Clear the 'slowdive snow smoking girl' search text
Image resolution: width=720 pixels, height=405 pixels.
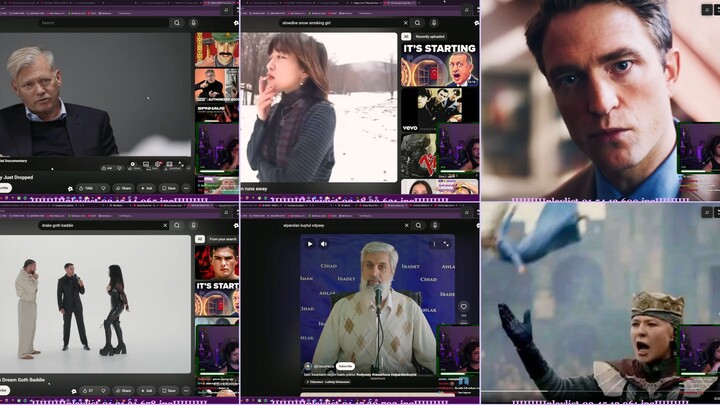coord(405,22)
